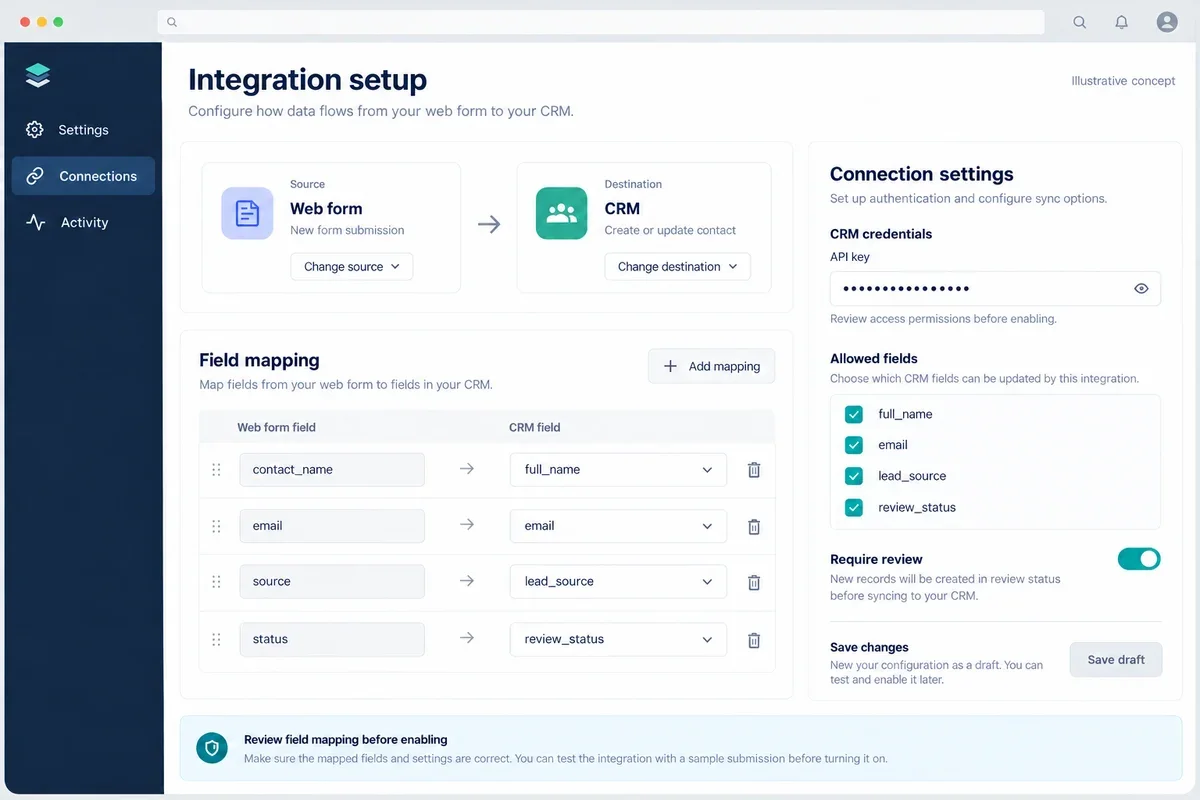This screenshot has width=1200, height=800.
Task: Click the shield icon in review banner
Action: pos(212,748)
